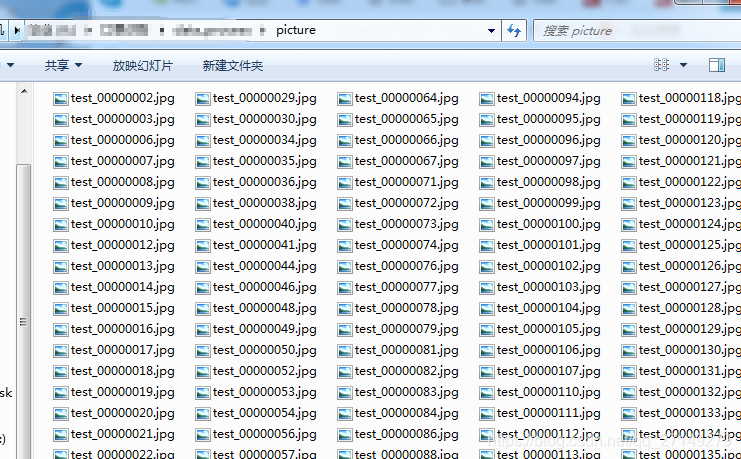Image resolution: width=741 pixels, height=459 pixels.
Task: Select file test_00000056.jpg
Action: [256, 434]
